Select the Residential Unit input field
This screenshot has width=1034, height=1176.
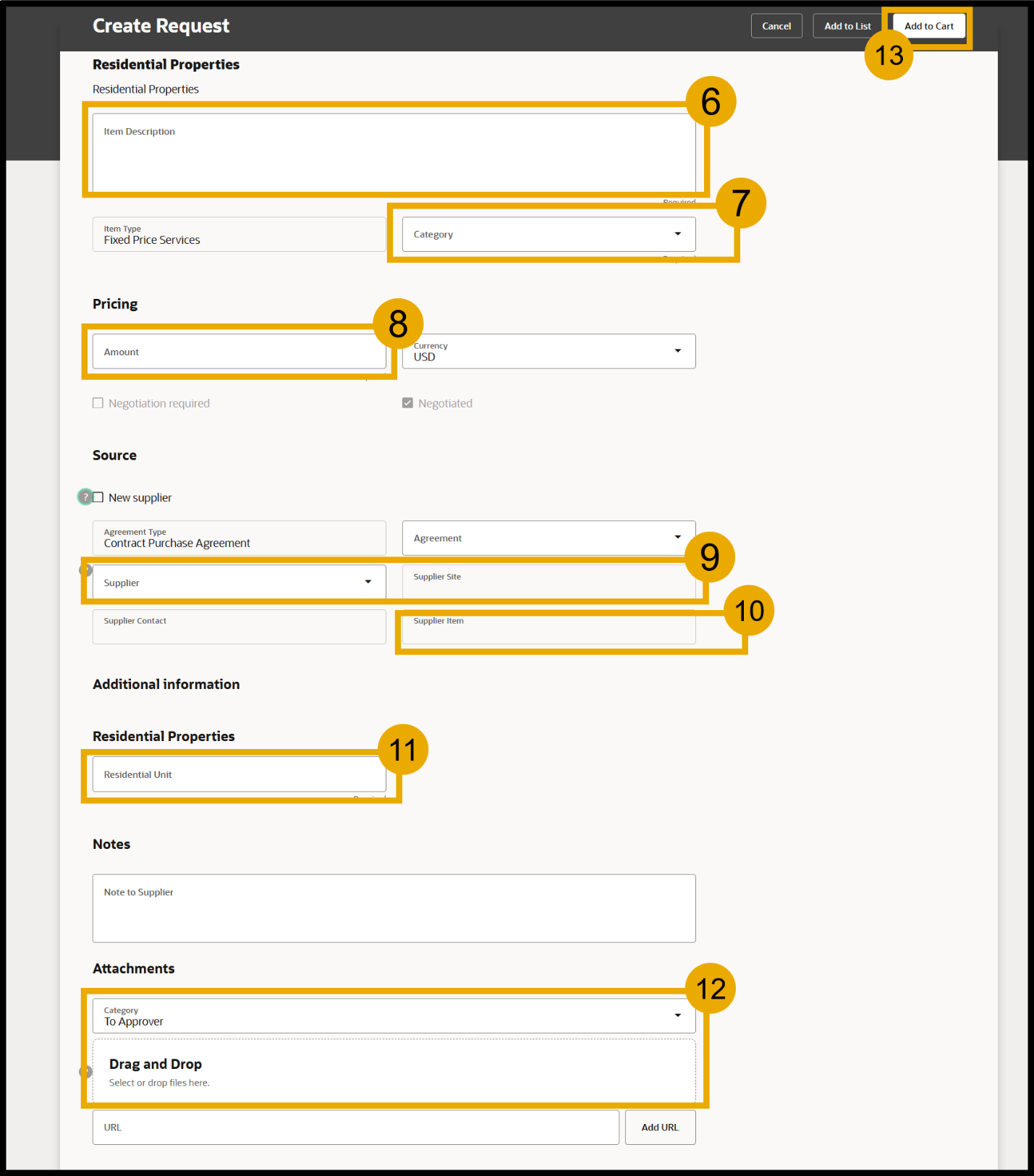(239, 774)
